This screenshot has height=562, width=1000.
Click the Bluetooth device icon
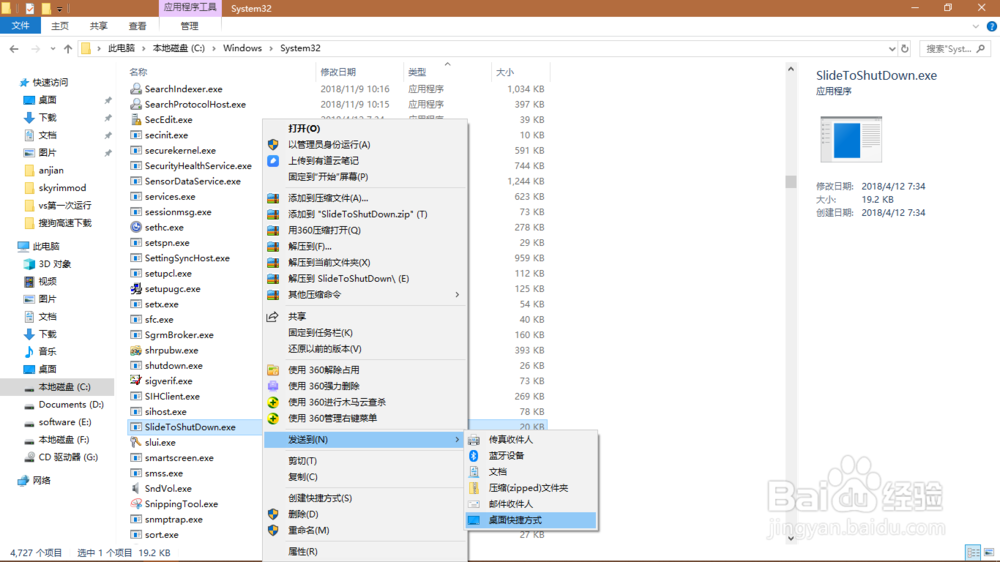point(474,455)
